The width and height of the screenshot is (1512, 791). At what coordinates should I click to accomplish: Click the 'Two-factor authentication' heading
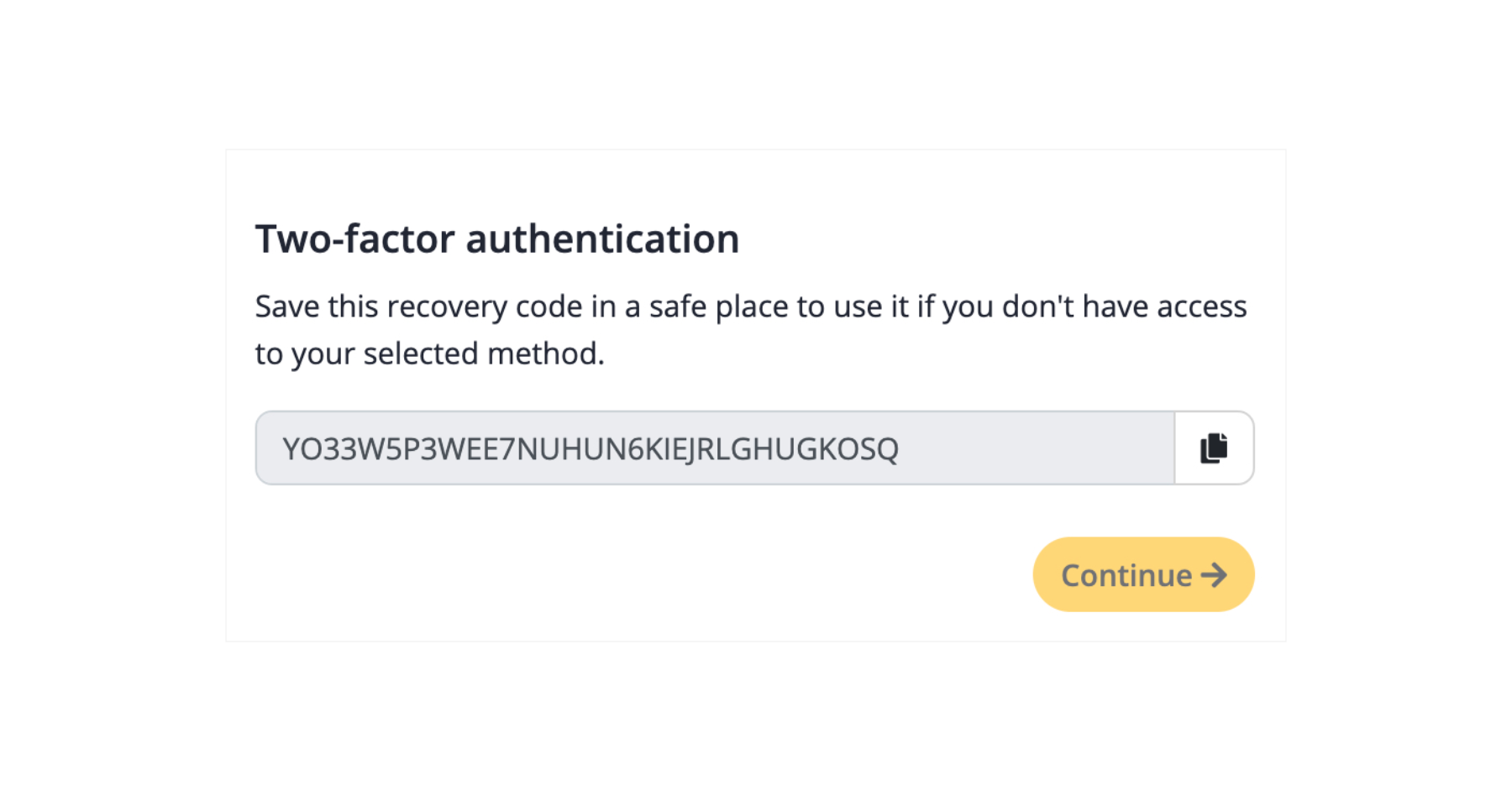coord(497,238)
